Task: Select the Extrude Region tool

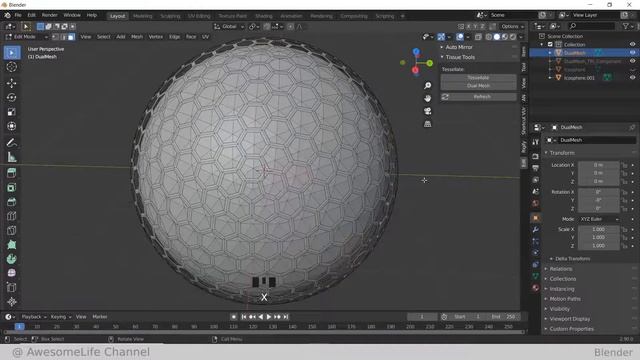Action: [x=12, y=173]
